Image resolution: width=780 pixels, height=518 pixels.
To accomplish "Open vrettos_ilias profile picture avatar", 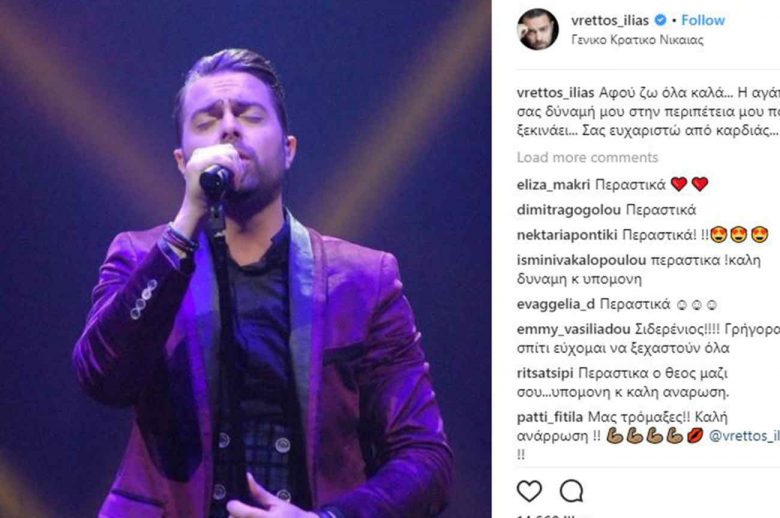I will pyautogui.click(x=537, y=29).
